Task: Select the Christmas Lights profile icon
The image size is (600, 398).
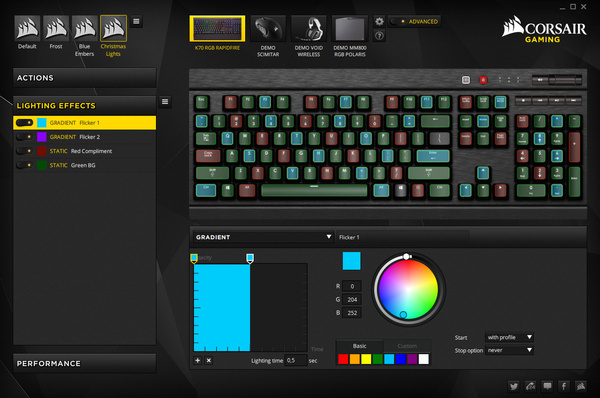Action: click(x=113, y=28)
